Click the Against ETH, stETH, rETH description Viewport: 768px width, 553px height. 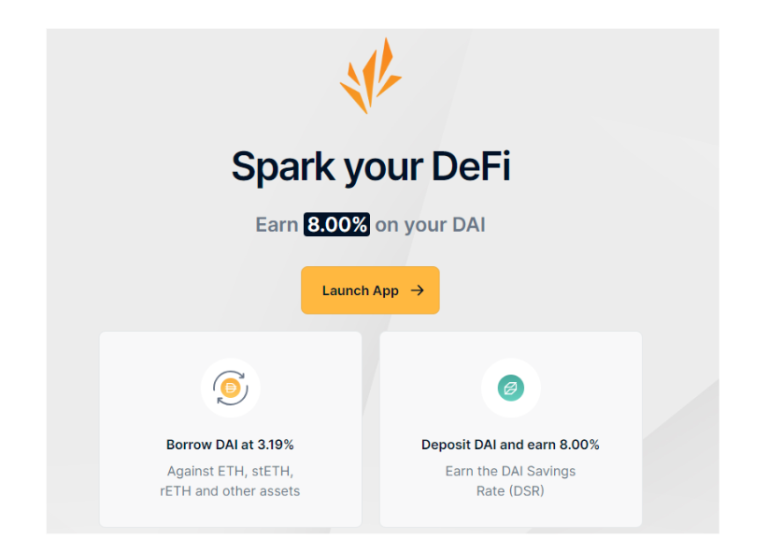(230, 471)
